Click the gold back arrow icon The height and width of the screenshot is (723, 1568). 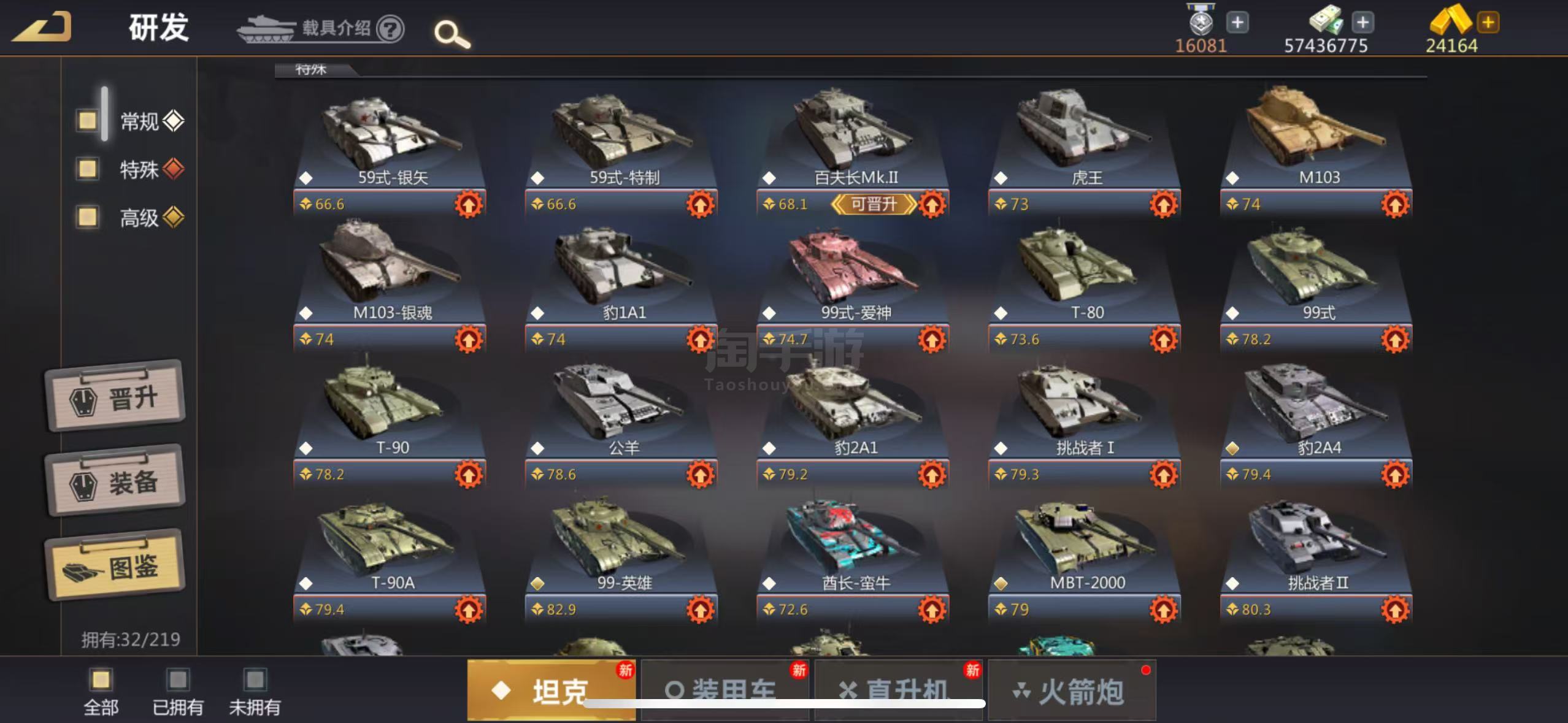(x=43, y=27)
